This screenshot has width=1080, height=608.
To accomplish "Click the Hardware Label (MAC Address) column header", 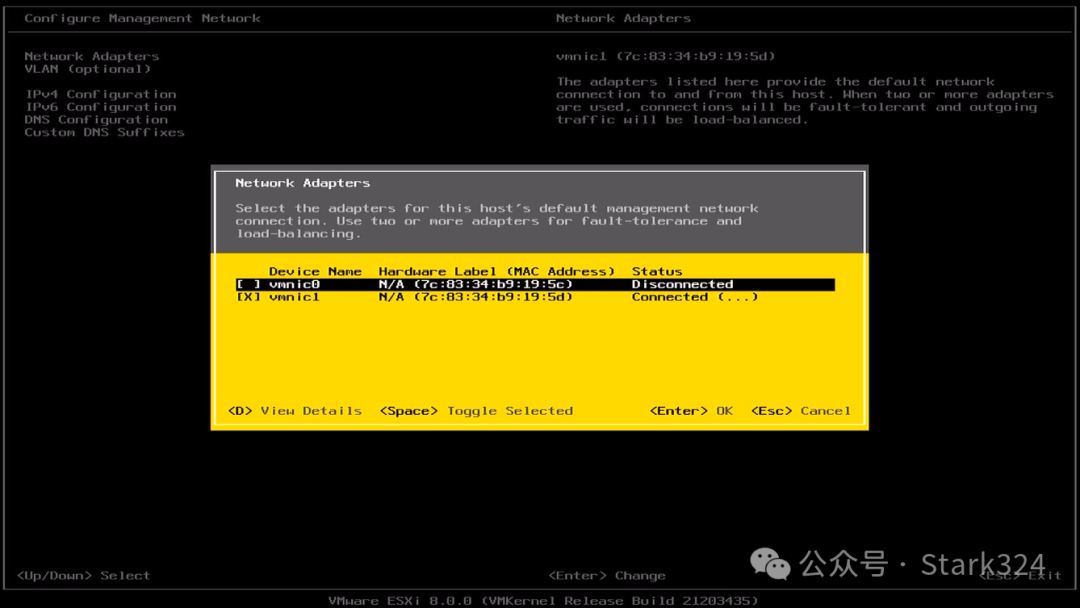I will tap(497, 272).
